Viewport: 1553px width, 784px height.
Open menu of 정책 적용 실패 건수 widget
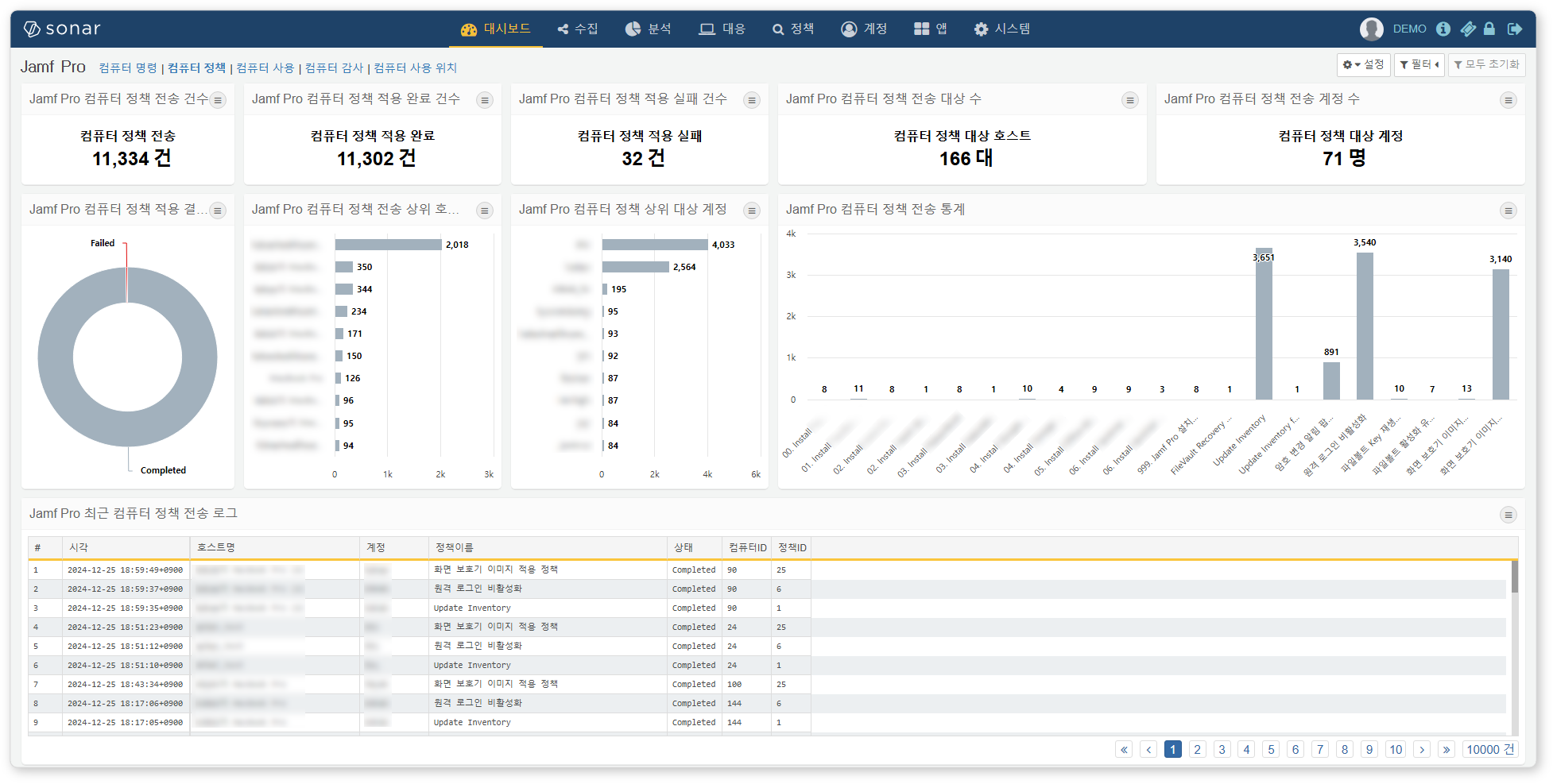pos(752,100)
